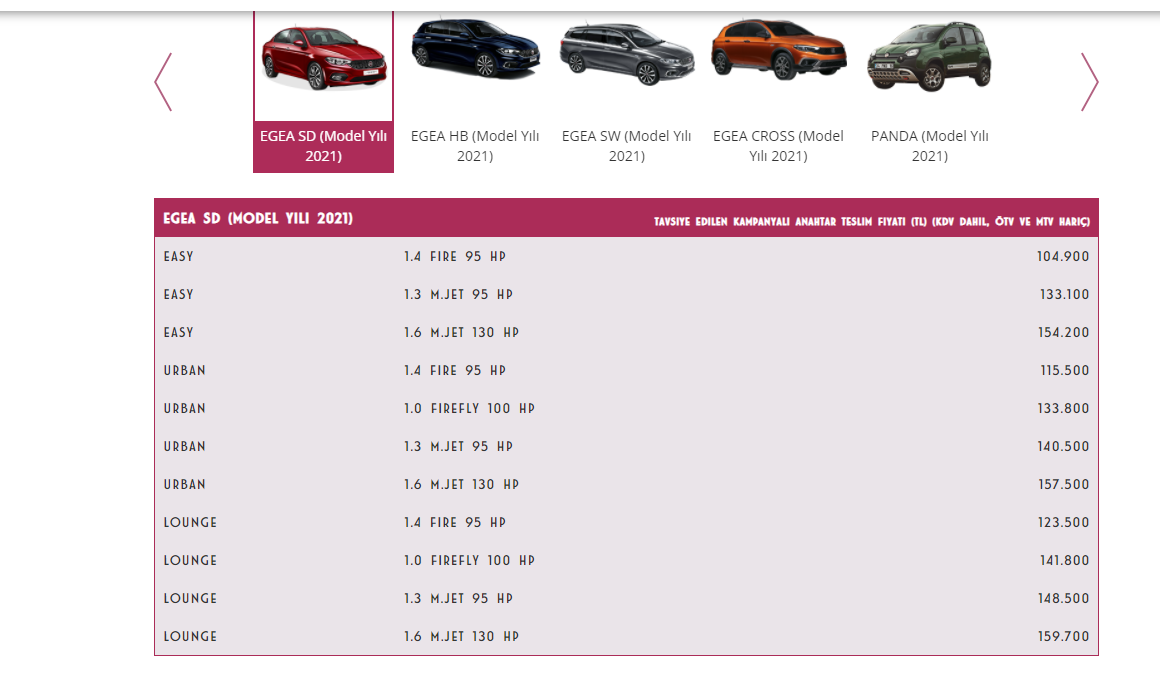Click engine 1.3 M.Jet 95 HP in the 140.500 row
The image size is (1160, 674).
coord(458,447)
